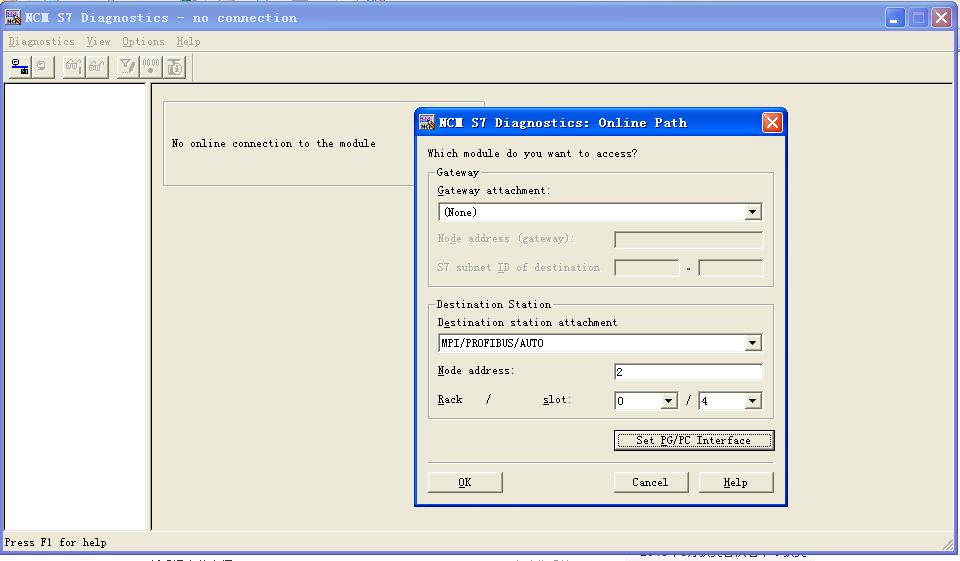Click the 'Rack' label
Viewport: 960px width, 561px height.
450,399
